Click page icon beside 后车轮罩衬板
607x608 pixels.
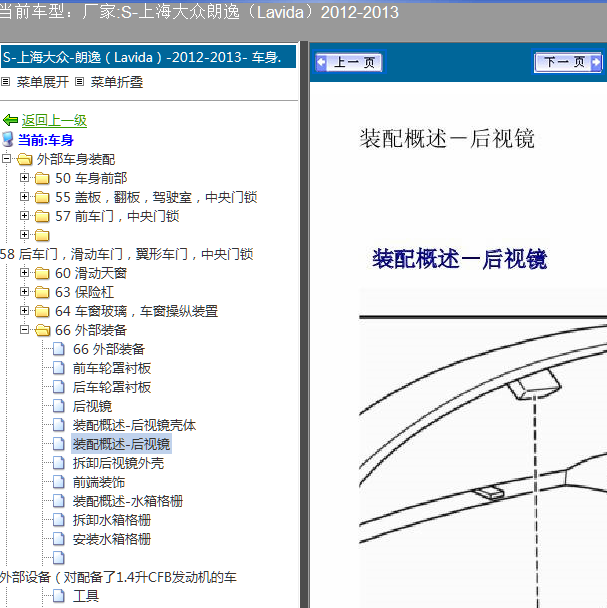[59, 387]
